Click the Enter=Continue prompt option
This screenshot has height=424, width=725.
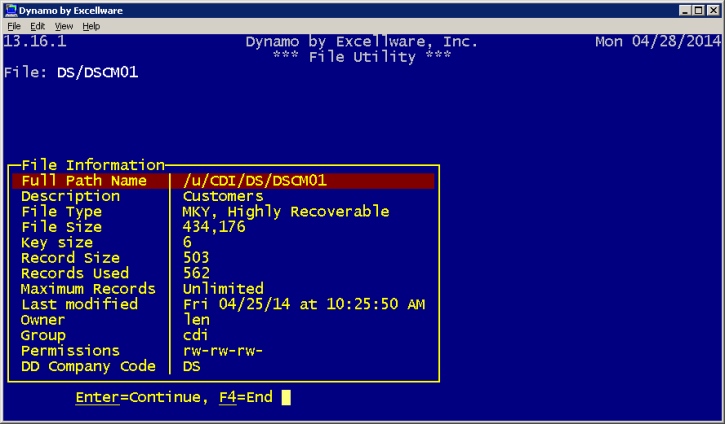(138, 397)
